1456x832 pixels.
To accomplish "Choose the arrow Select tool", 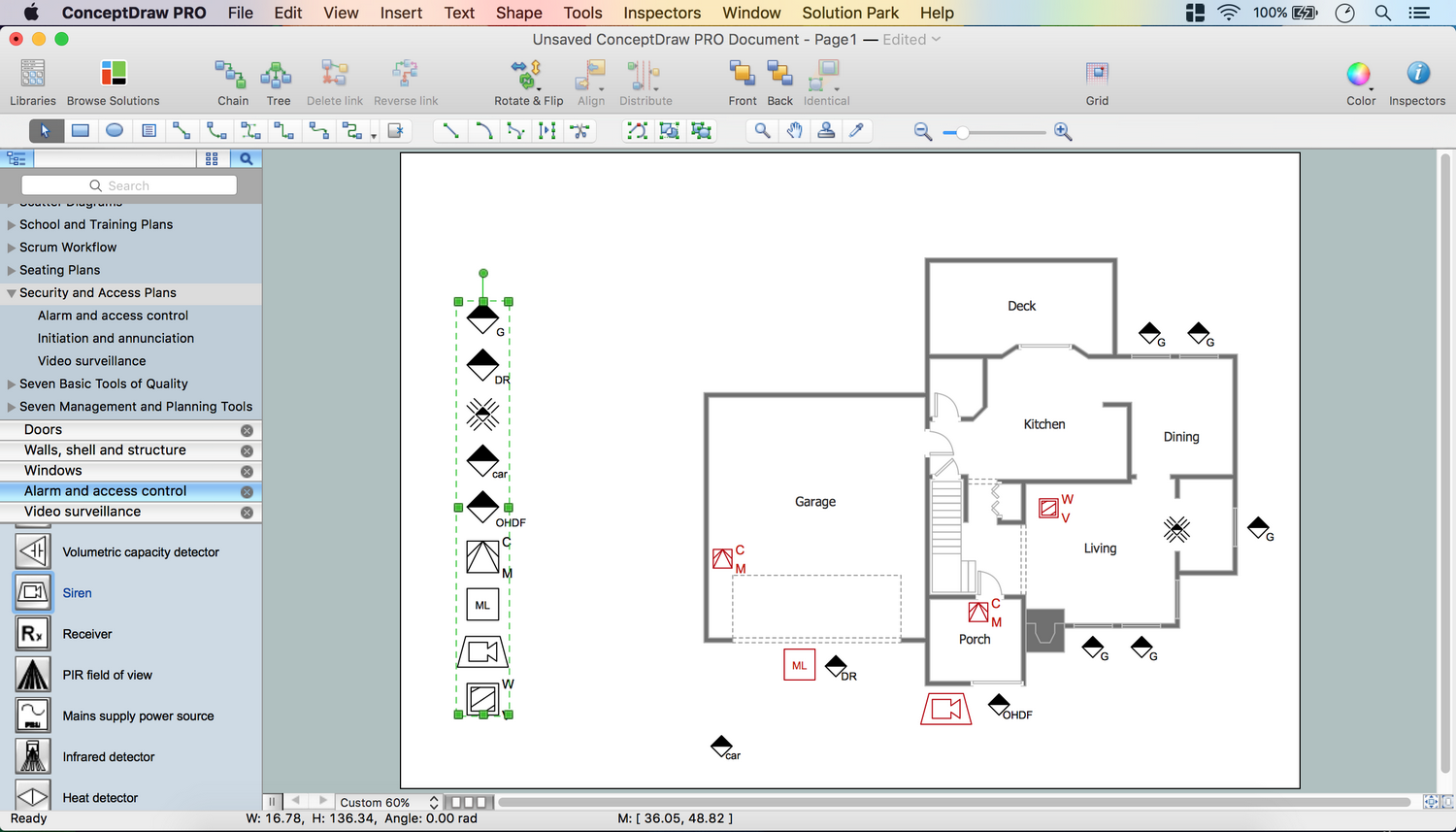I will 46,131.
